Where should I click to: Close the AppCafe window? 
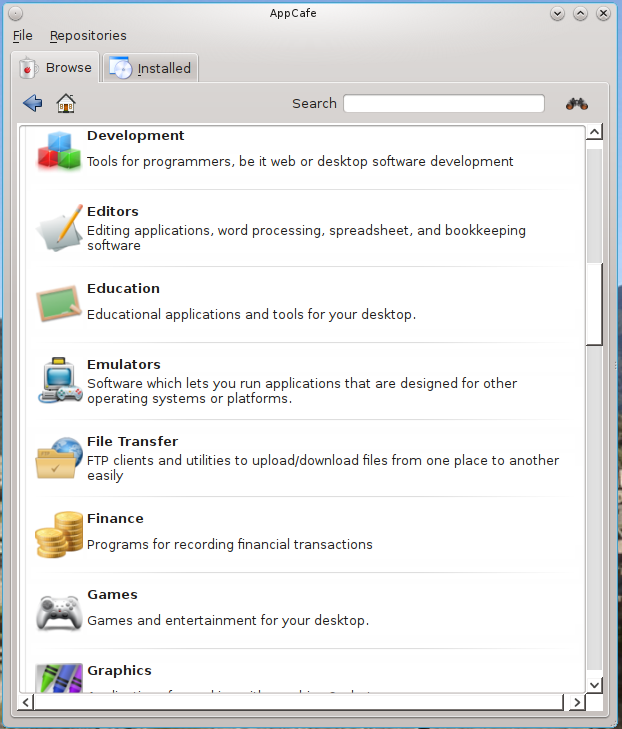tap(603, 13)
